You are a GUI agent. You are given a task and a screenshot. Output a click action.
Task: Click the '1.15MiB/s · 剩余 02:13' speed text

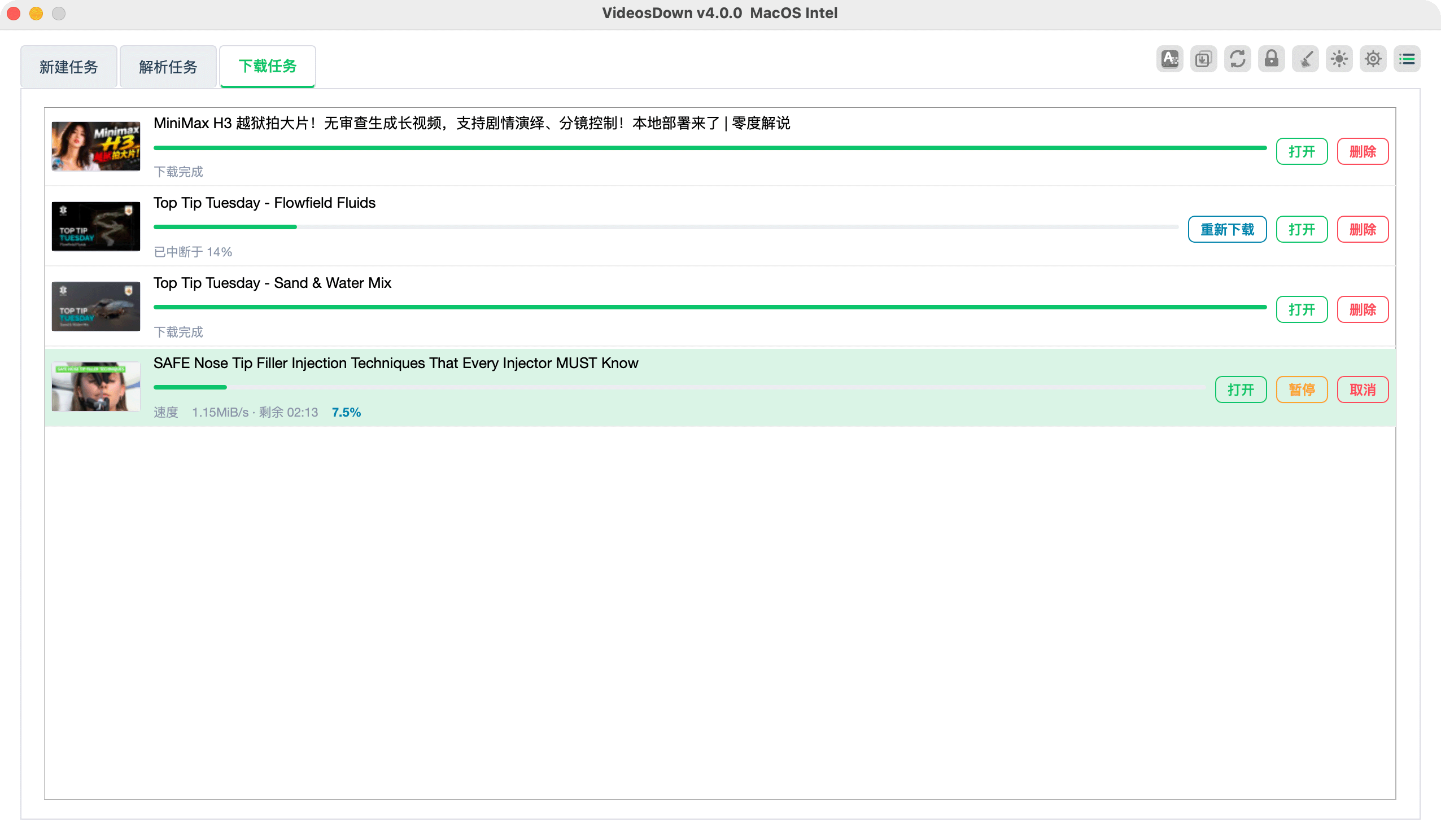(255, 412)
